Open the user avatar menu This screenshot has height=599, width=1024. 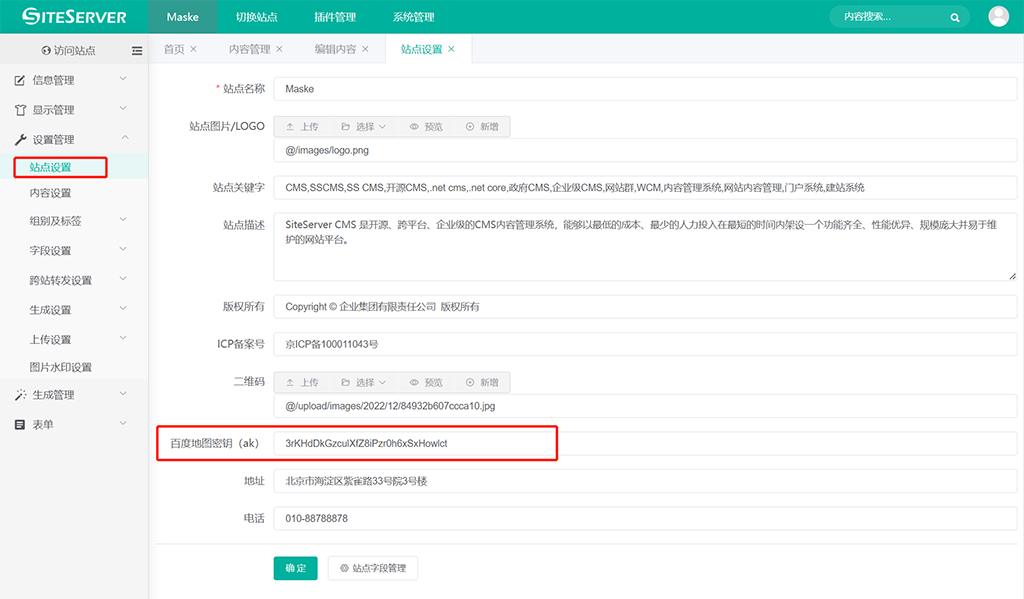coord(998,16)
